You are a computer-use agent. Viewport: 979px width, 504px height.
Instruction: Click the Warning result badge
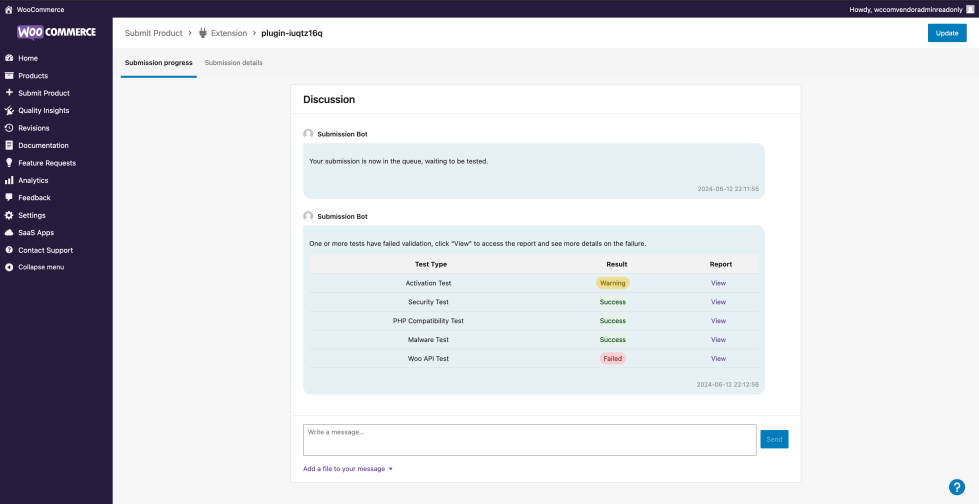click(x=612, y=283)
